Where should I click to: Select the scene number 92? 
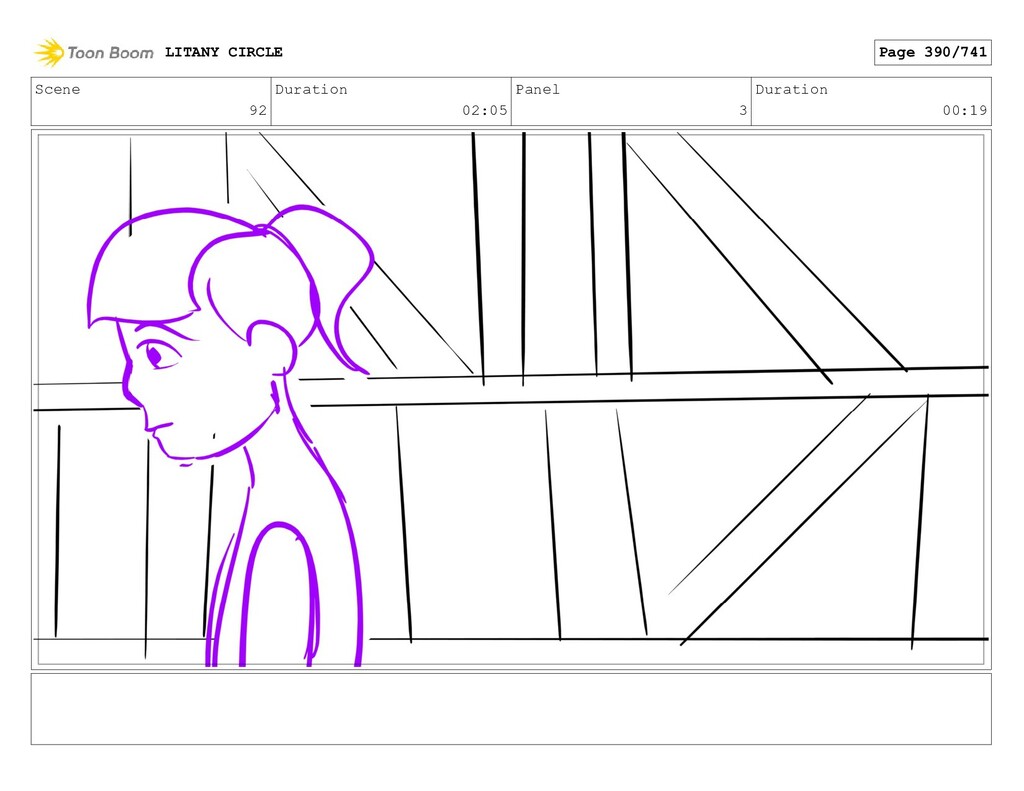pyautogui.click(x=258, y=110)
